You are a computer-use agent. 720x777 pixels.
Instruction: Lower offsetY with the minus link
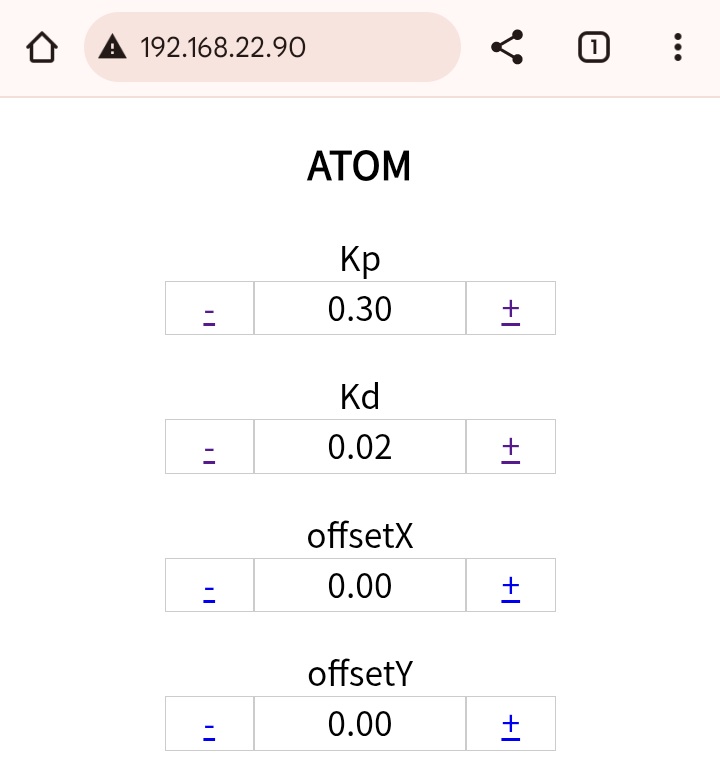pyautogui.click(x=209, y=730)
